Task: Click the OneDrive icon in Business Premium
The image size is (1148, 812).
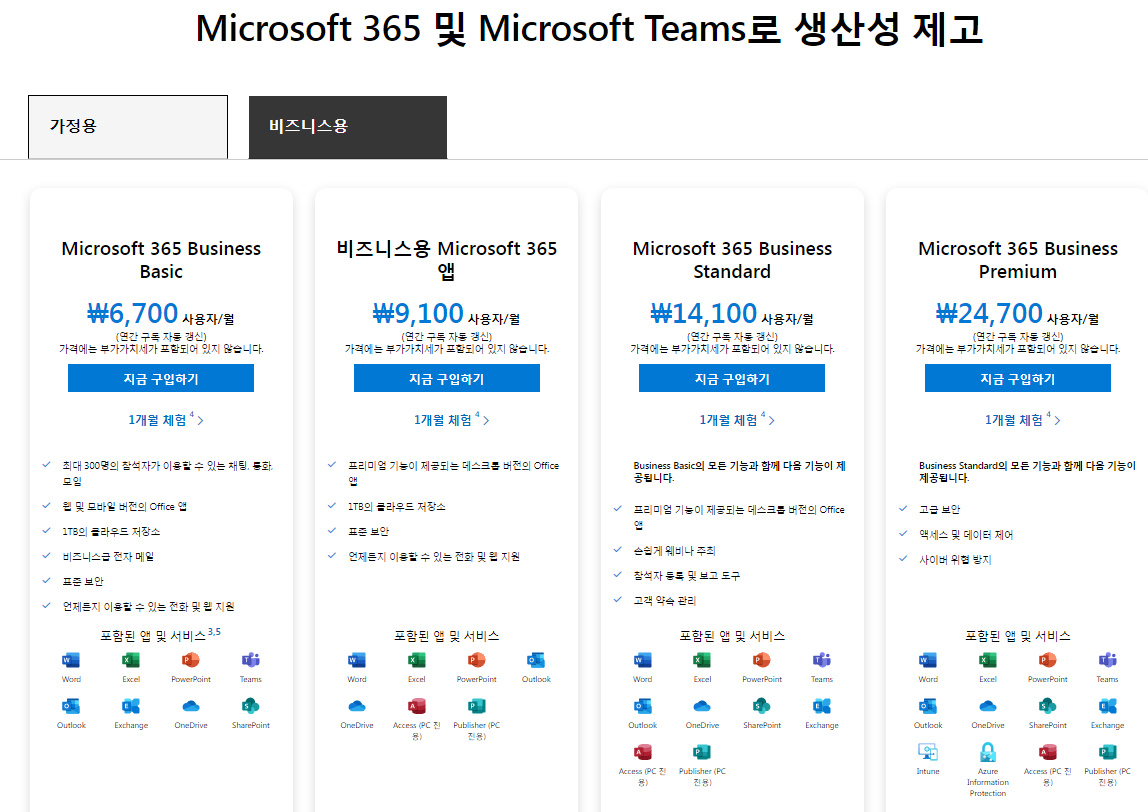Action: pyautogui.click(x=988, y=707)
